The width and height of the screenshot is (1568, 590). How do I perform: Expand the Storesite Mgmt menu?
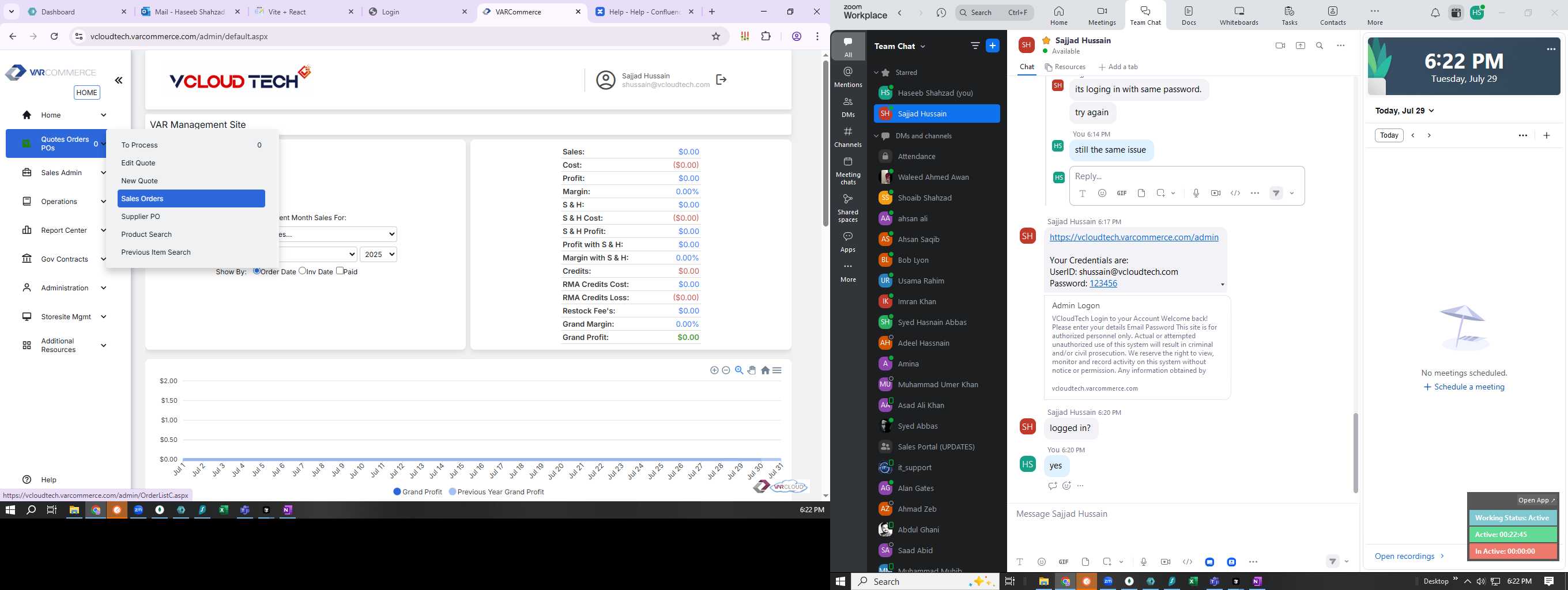point(64,317)
